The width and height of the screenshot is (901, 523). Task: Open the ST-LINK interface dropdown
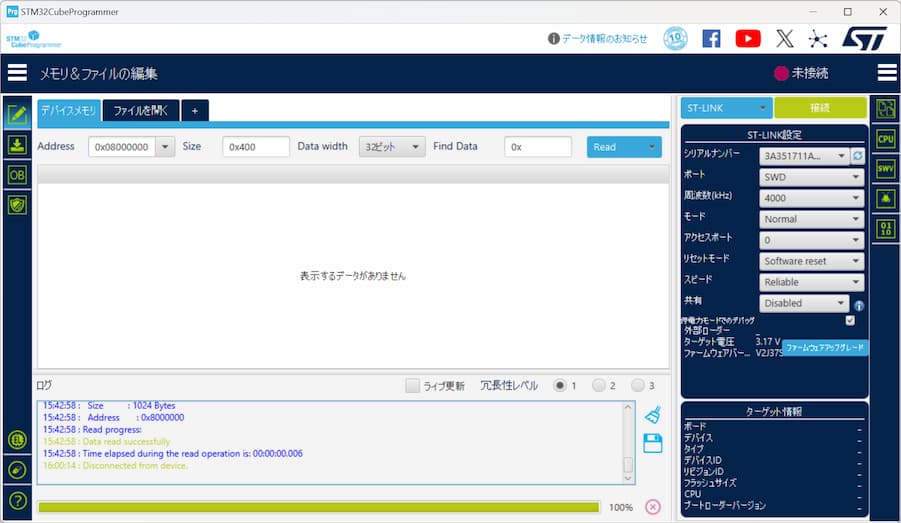727,108
